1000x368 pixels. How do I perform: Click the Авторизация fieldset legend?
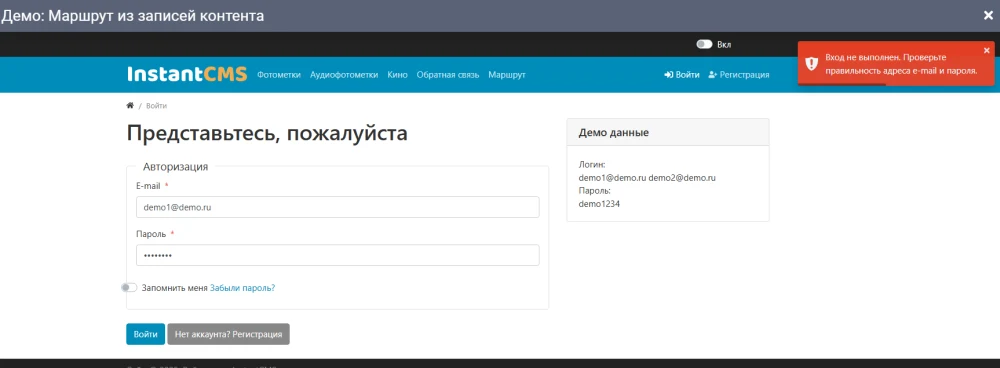[x=175, y=167]
